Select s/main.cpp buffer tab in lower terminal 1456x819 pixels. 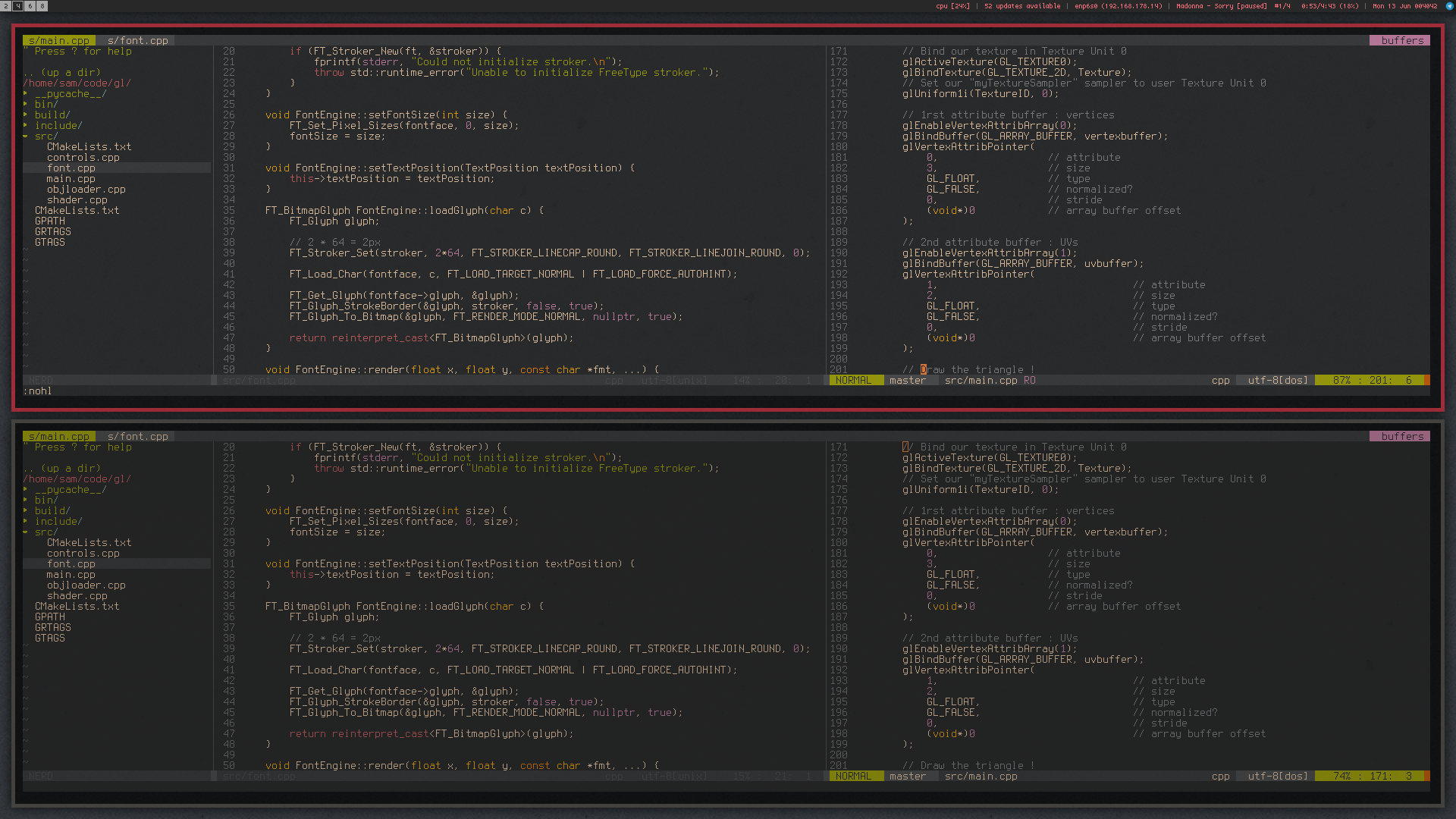[x=58, y=437]
